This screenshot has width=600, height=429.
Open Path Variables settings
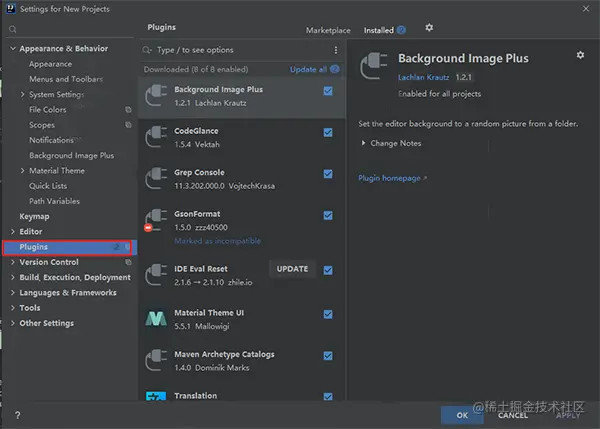(54, 201)
